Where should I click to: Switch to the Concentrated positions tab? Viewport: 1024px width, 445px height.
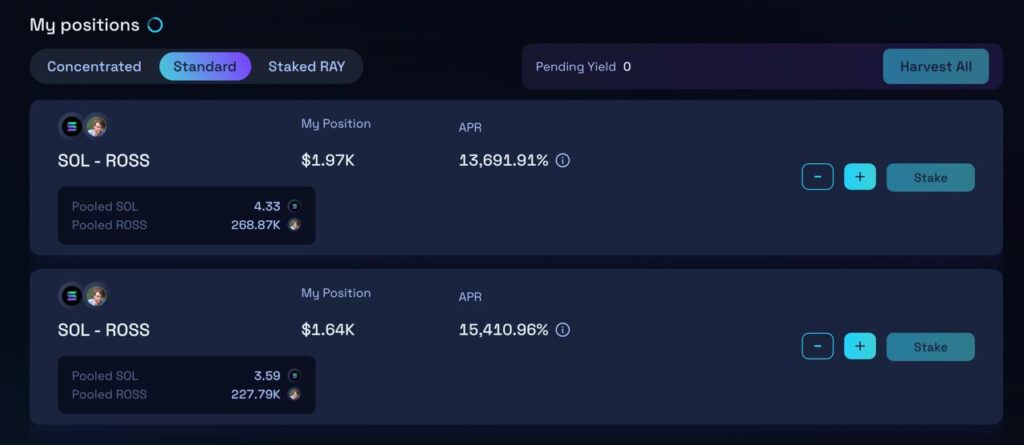pyautogui.click(x=94, y=67)
